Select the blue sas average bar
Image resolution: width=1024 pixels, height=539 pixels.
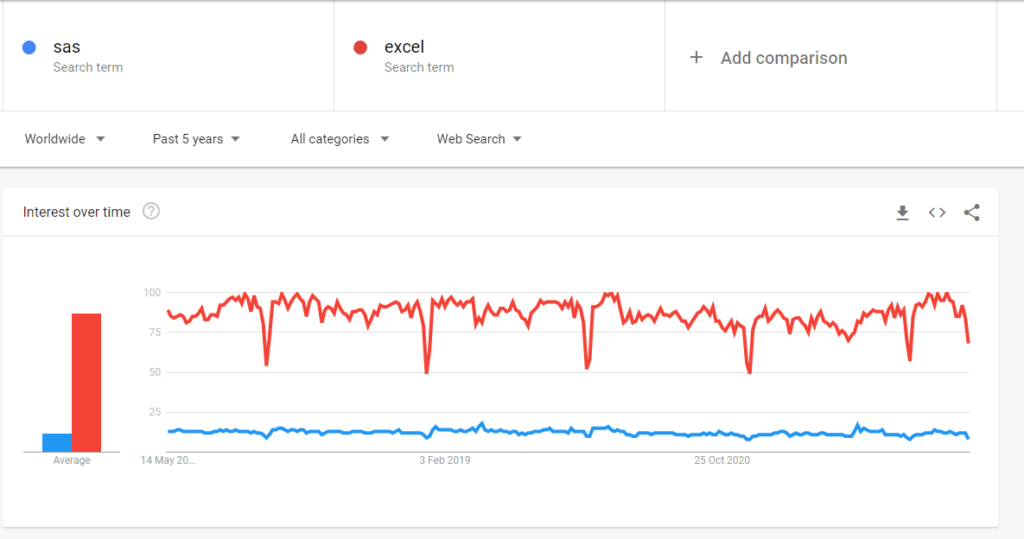tap(57, 442)
